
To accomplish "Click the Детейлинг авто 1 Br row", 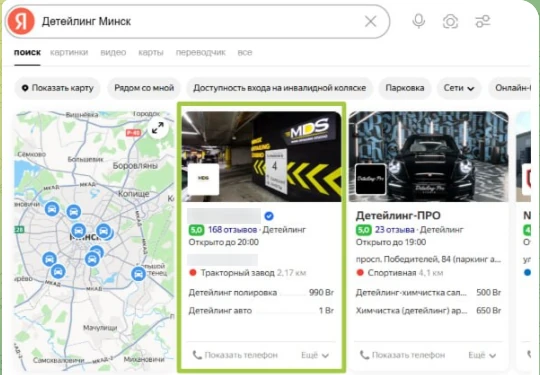I will click(x=261, y=311).
